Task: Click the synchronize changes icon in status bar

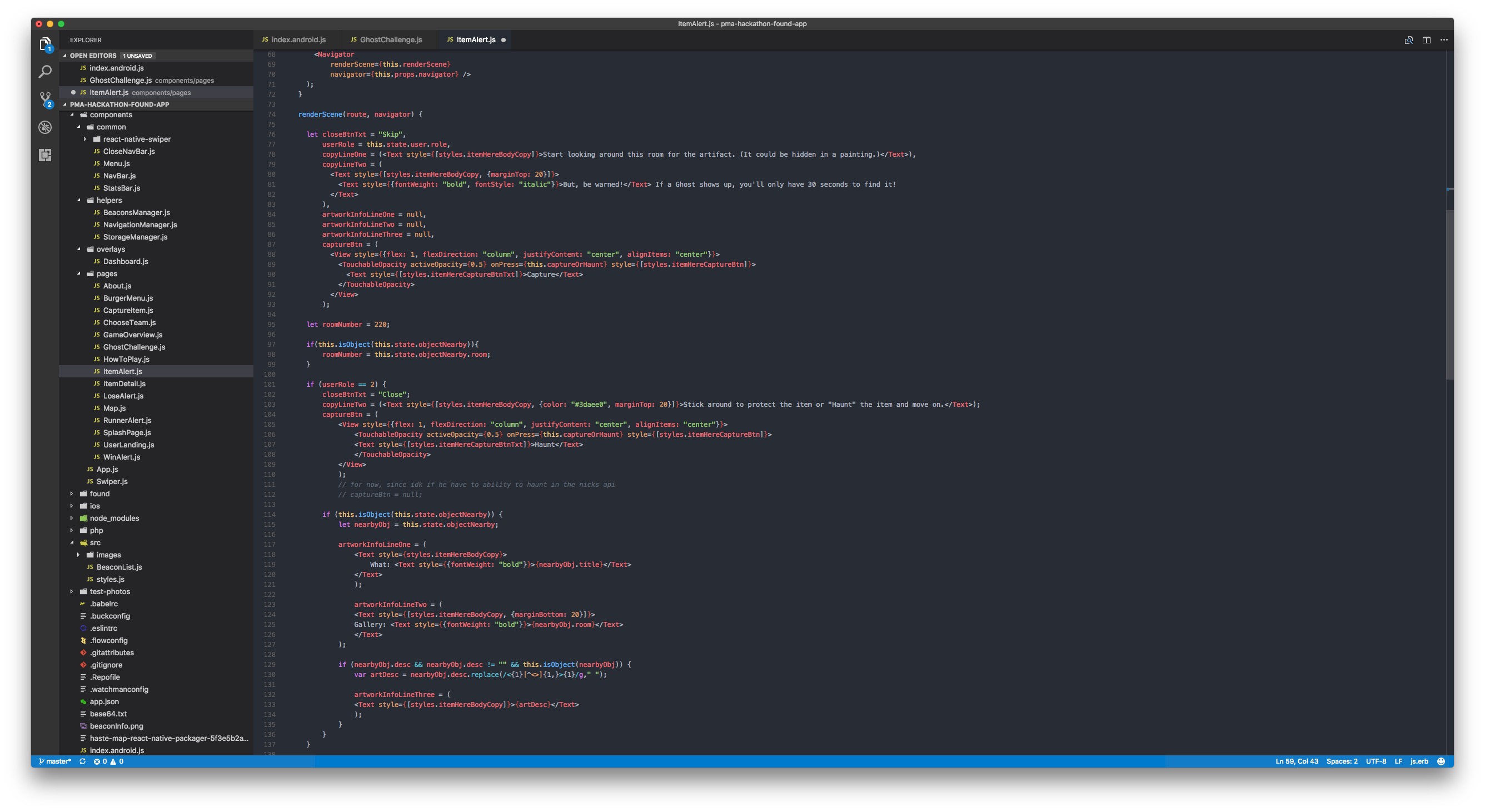Action: [x=82, y=761]
